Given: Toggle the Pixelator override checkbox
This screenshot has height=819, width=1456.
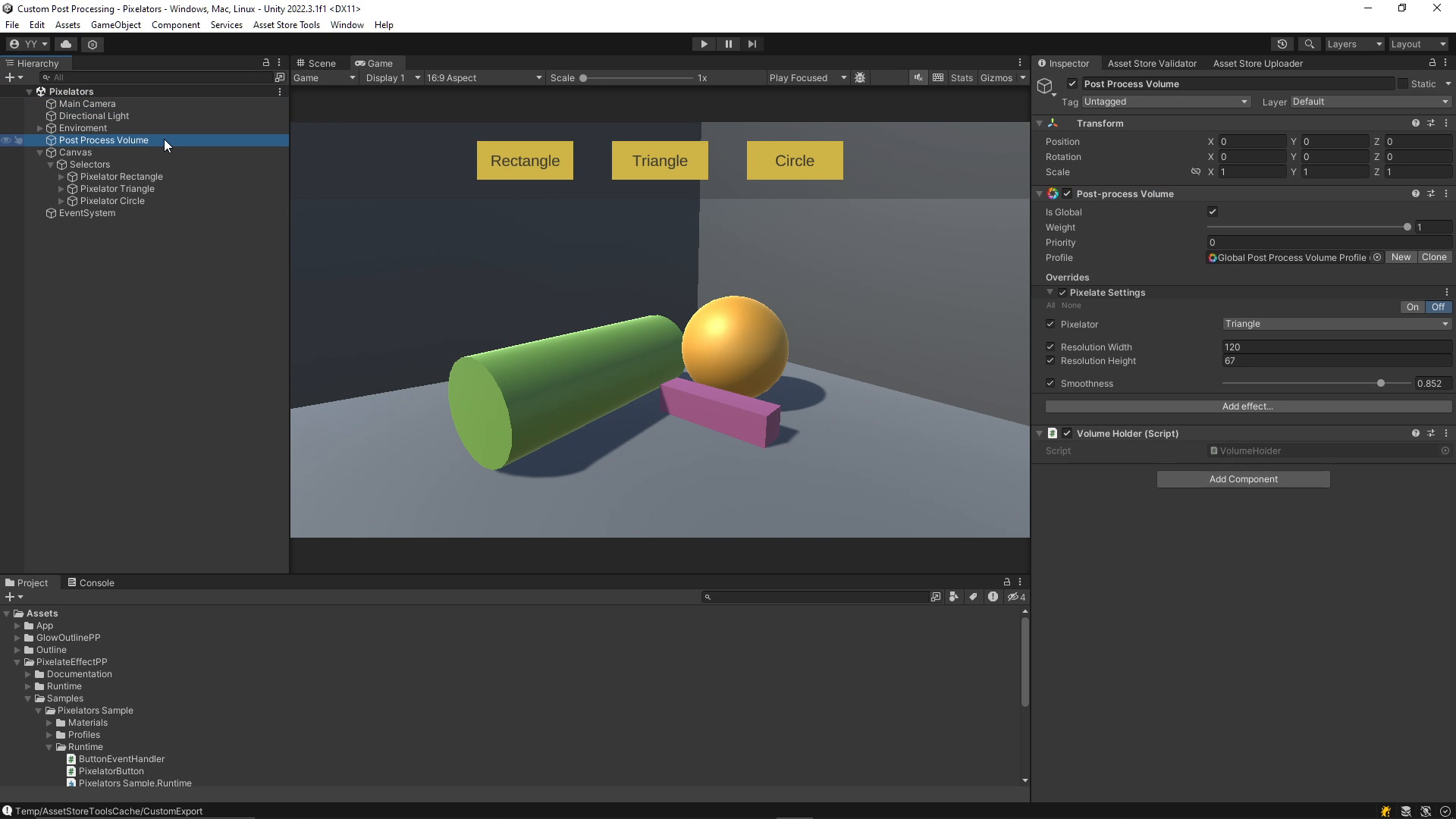Looking at the screenshot, I should tap(1050, 324).
